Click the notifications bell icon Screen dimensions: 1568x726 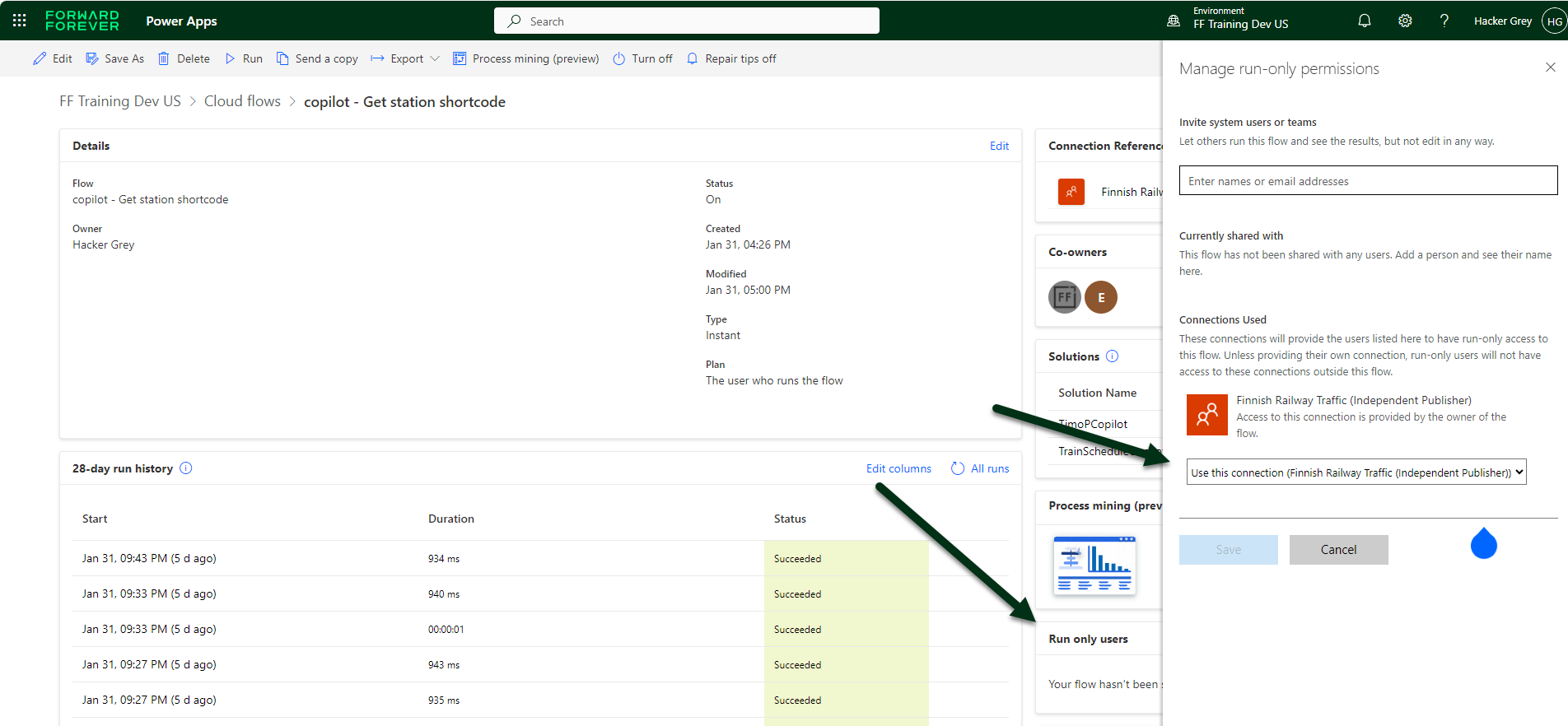[x=1364, y=21]
